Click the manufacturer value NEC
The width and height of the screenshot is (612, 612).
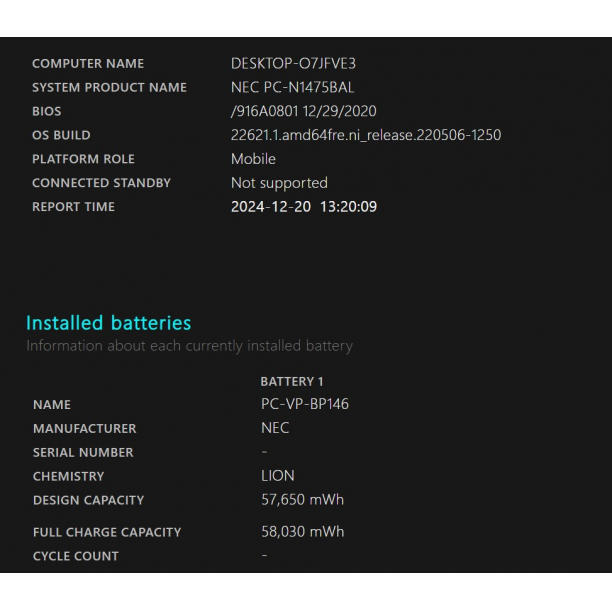[275, 428]
